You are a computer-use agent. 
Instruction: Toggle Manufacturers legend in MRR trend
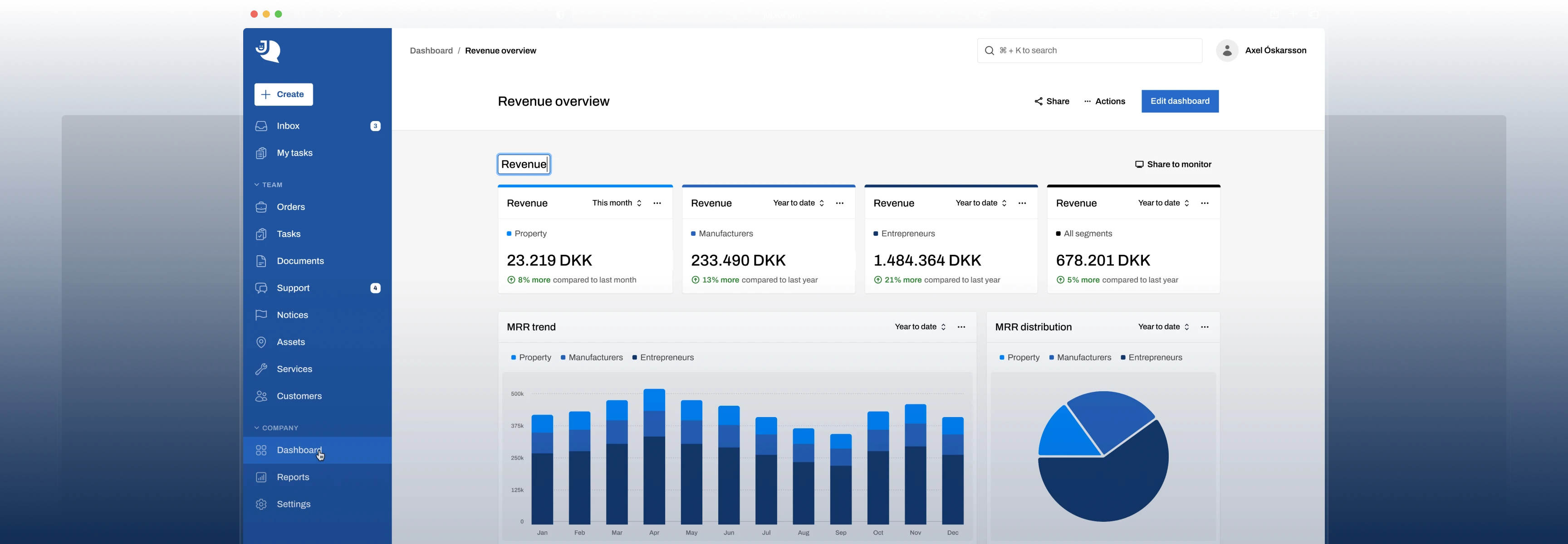click(x=592, y=358)
